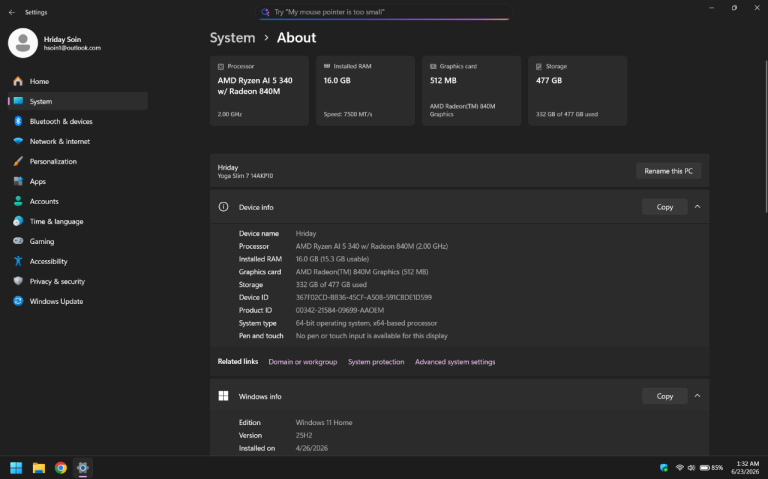This screenshot has height=479, width=768.
Task: Click the Bluetooth & devices icon
Action: coord(18,121)
